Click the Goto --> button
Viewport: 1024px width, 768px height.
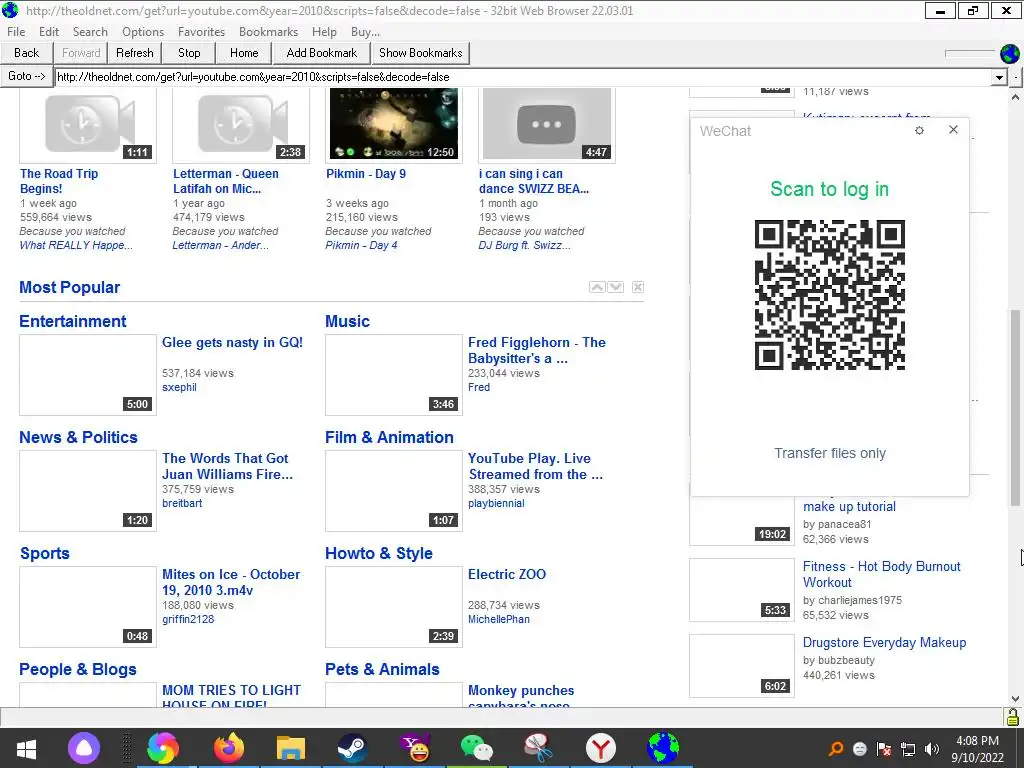[27, 76]
